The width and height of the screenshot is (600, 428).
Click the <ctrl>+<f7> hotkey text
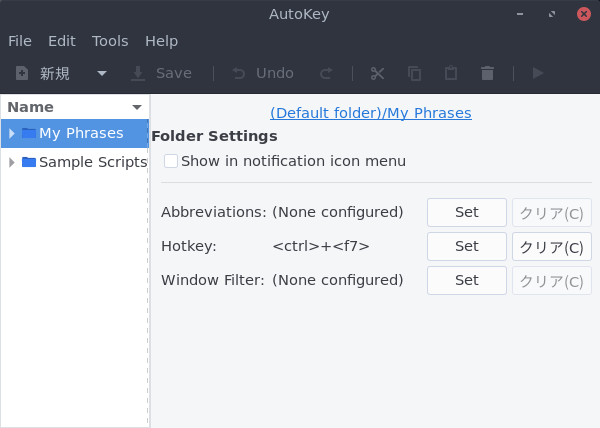(x=321, y=246)
